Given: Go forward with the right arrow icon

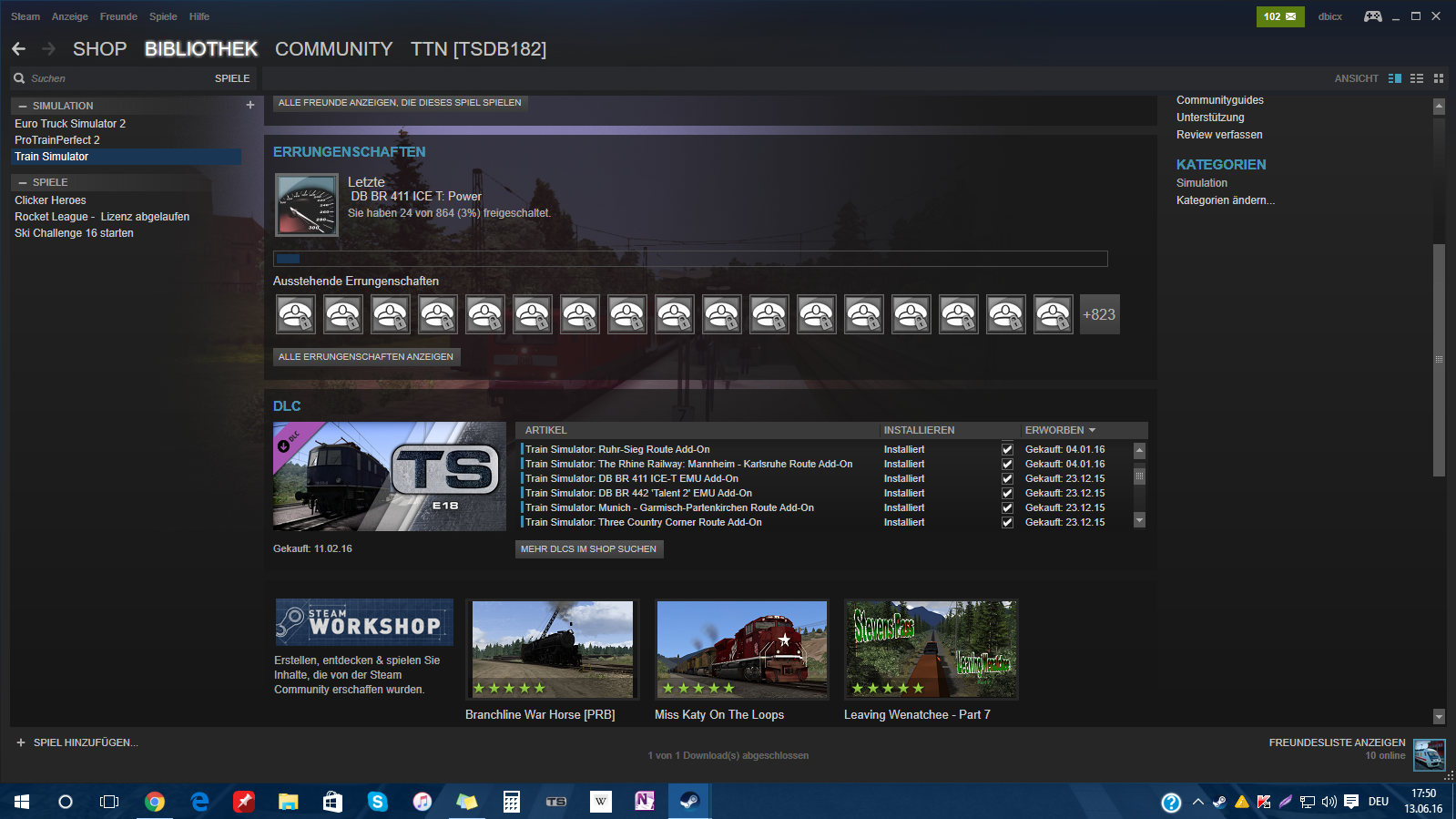Looking at the screenshot, I should [48, 49].
